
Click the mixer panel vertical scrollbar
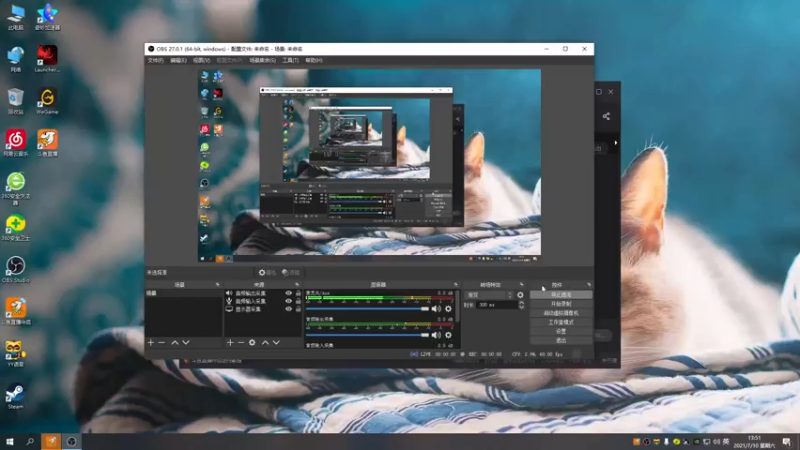click(x=458, y=306)
